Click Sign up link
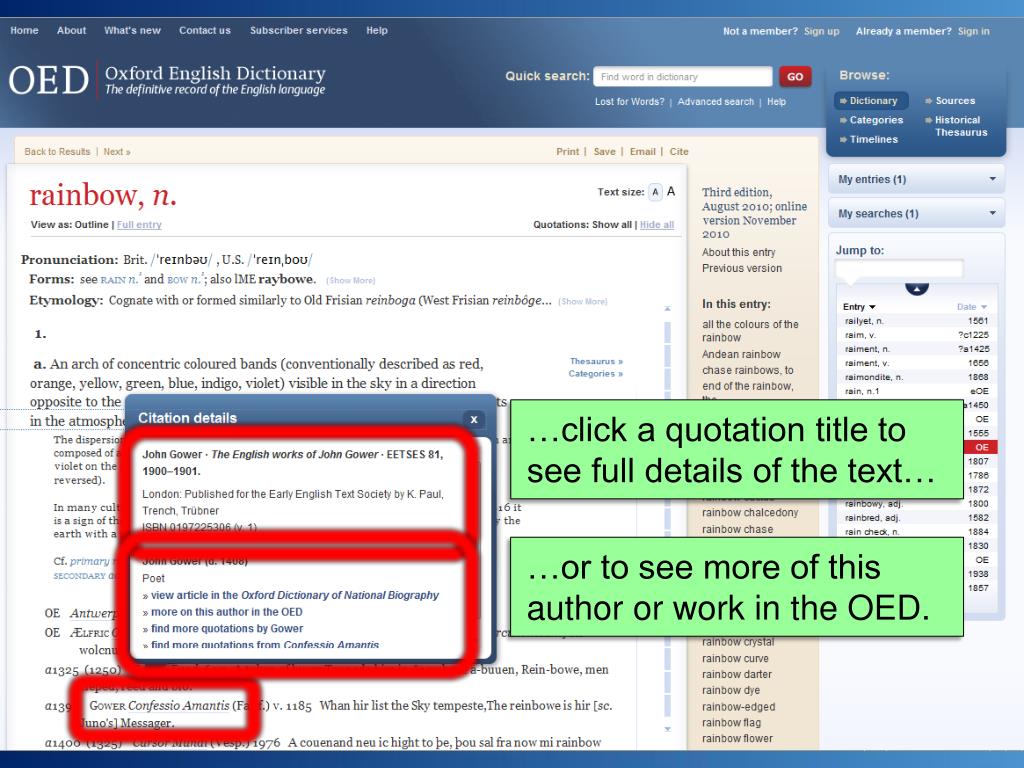This screenshot has height=768, width=1024. tap(822, 31)
